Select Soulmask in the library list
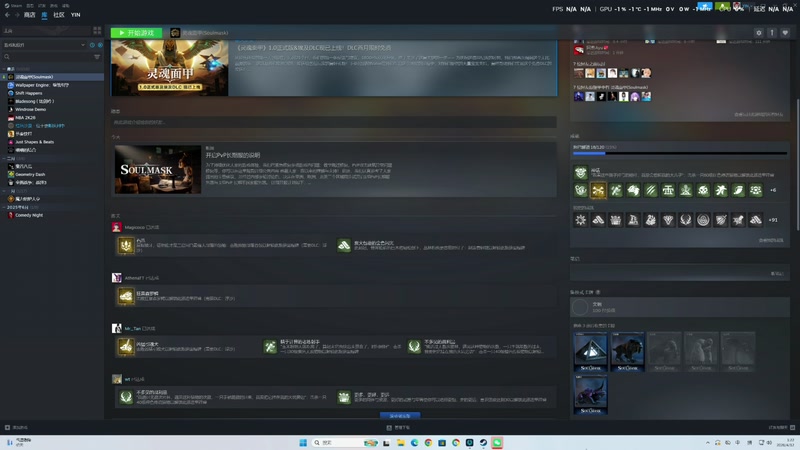This screenshot has height=450, width=800. click(52, 77)
